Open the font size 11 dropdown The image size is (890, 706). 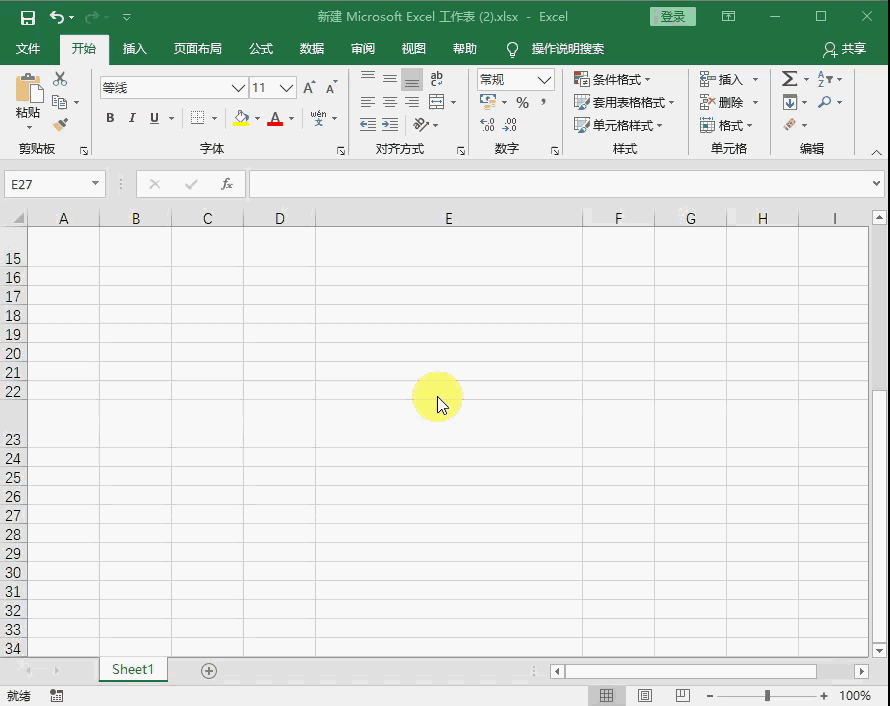[x=287, y=88]
